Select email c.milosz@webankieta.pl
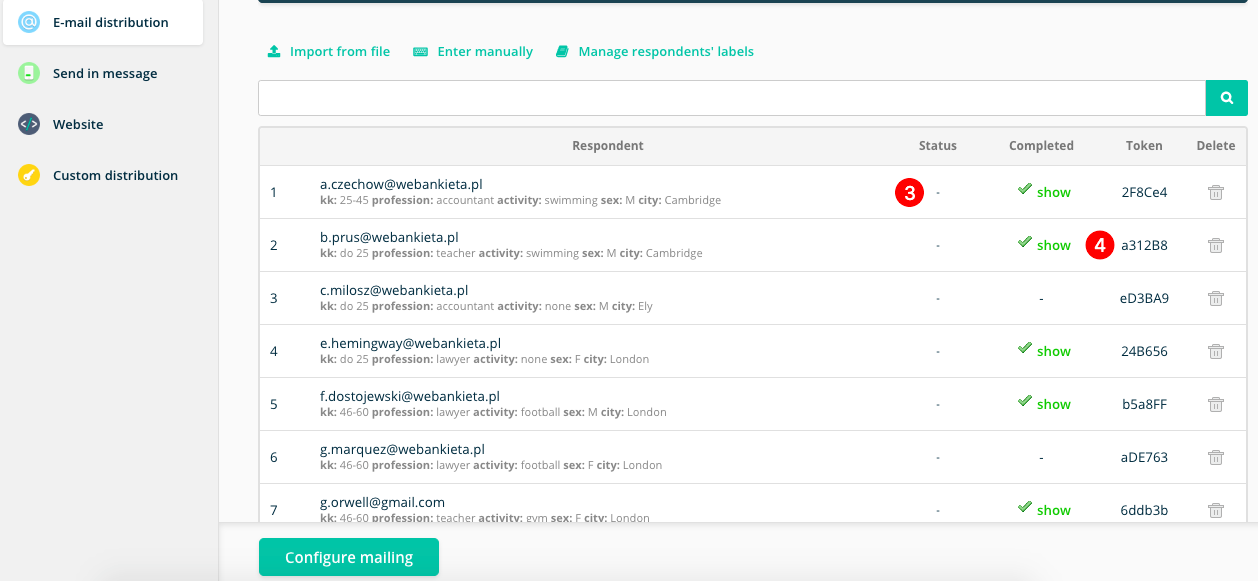The height and width of the screenshot is (581, 1258). pyautogui.click(x=394, y=290)
